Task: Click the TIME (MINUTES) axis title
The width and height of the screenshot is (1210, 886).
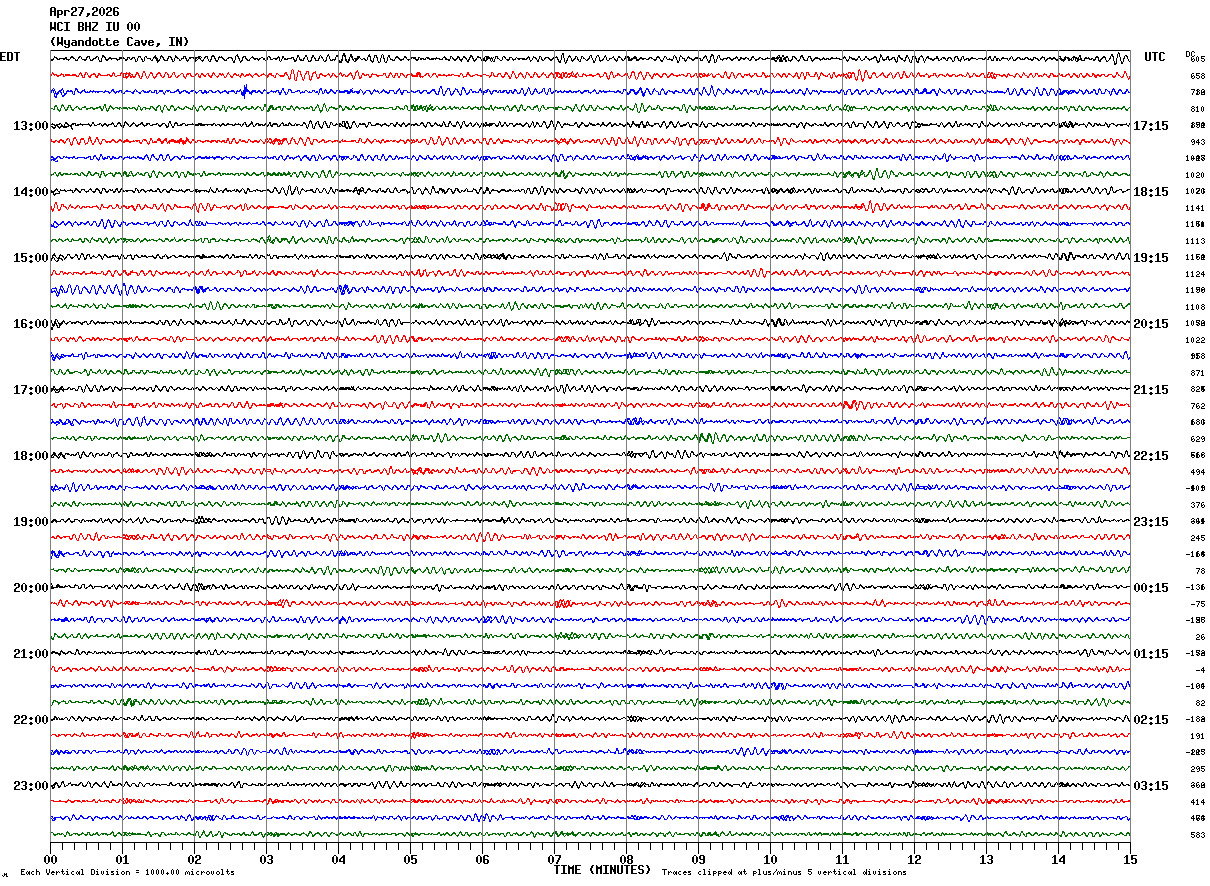Action: coord(602,870)
